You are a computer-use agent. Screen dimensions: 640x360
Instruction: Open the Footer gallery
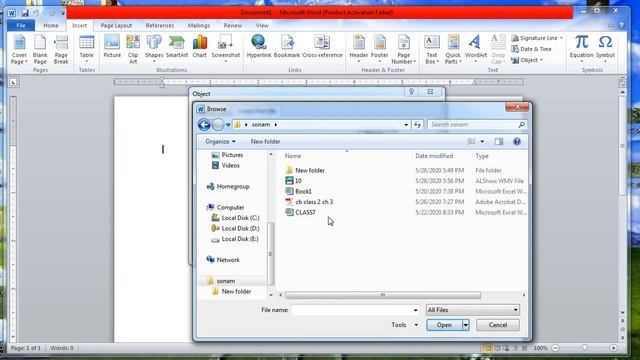[379, 48]
